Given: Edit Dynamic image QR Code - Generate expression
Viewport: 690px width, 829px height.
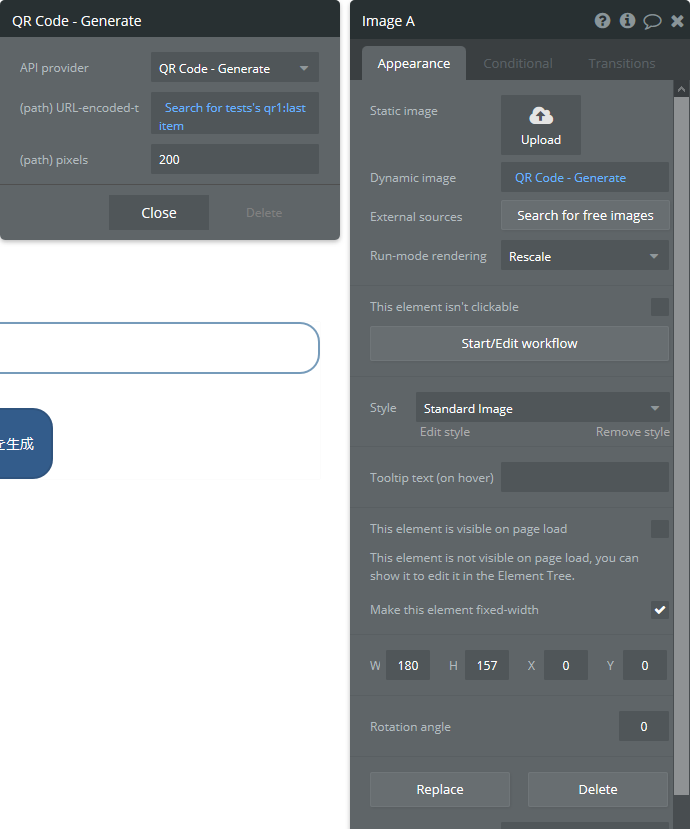Looking at the screenshot, I should point(585,177).
